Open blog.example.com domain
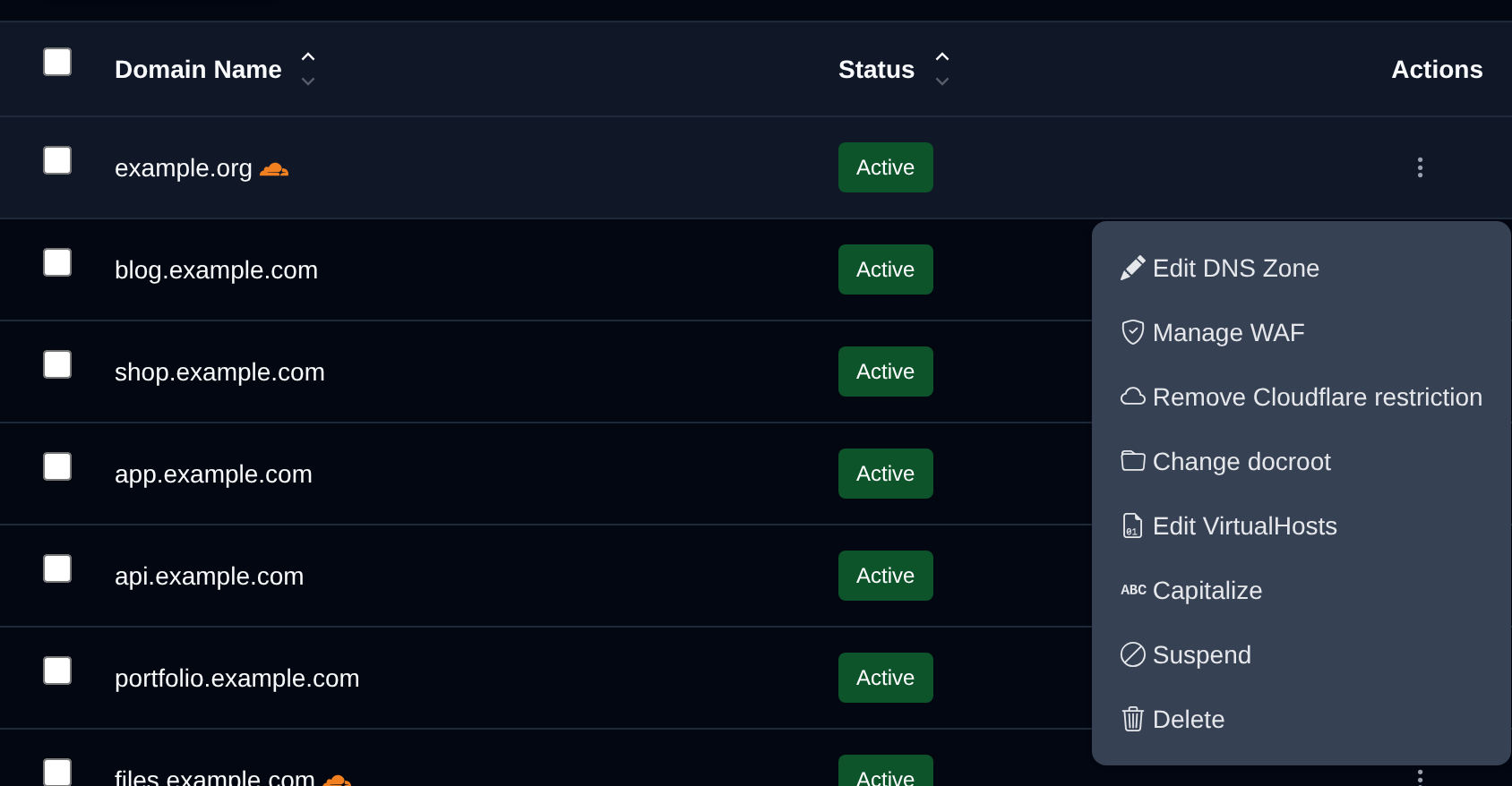Viewport: 1512px width, 786px height. pos(216,270)
